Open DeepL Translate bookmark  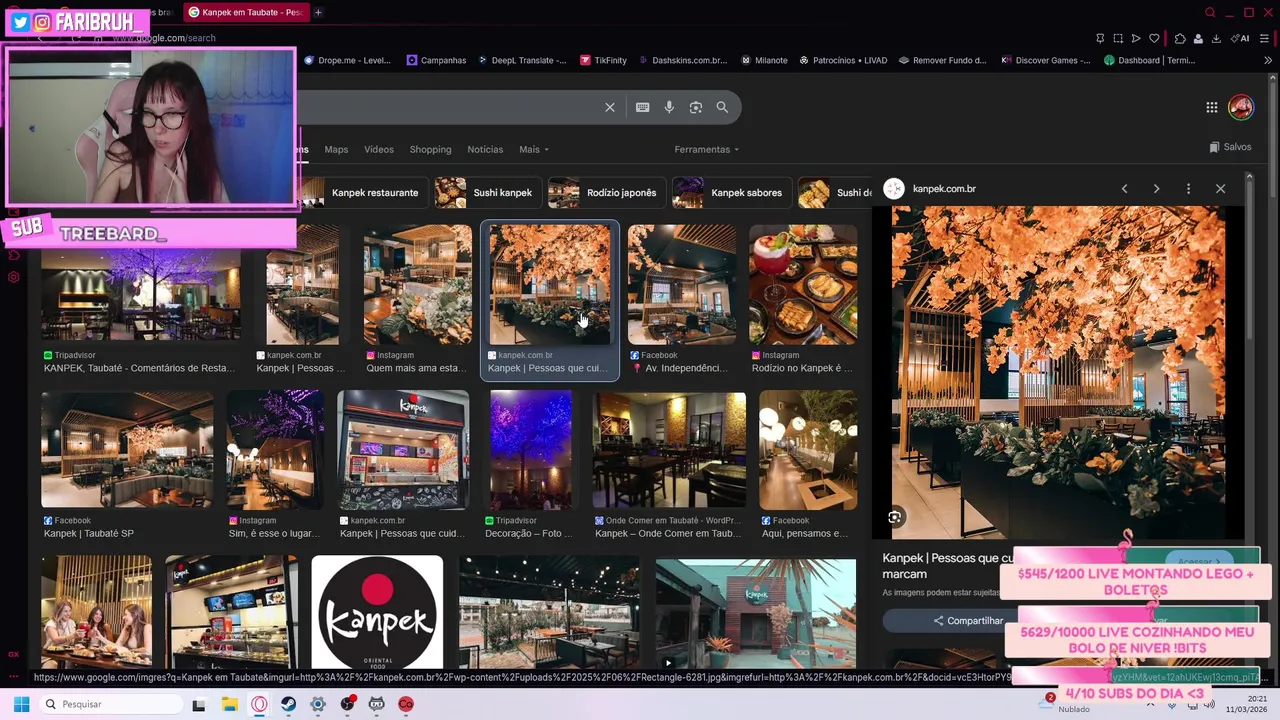coord(521,60)
